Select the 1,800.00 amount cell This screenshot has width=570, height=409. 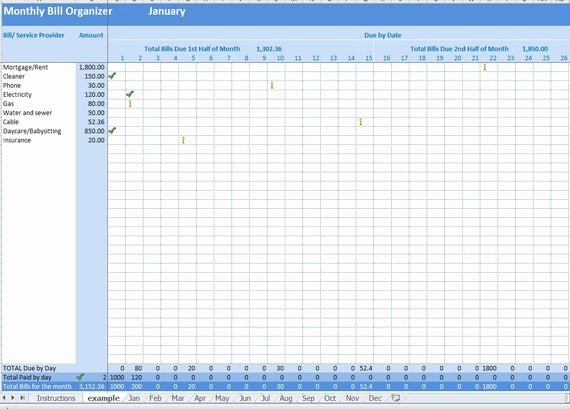pyautogui.click(x=92, y=67)
